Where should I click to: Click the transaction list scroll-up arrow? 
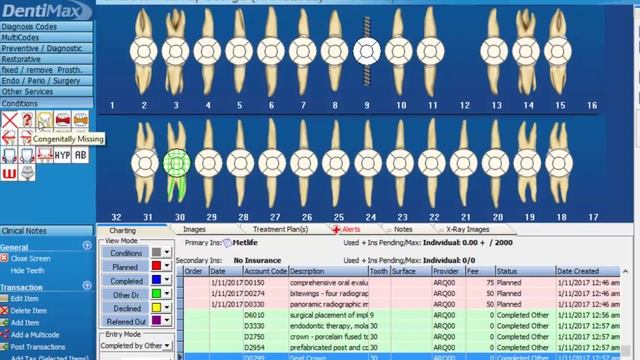(x=625, y=271)
